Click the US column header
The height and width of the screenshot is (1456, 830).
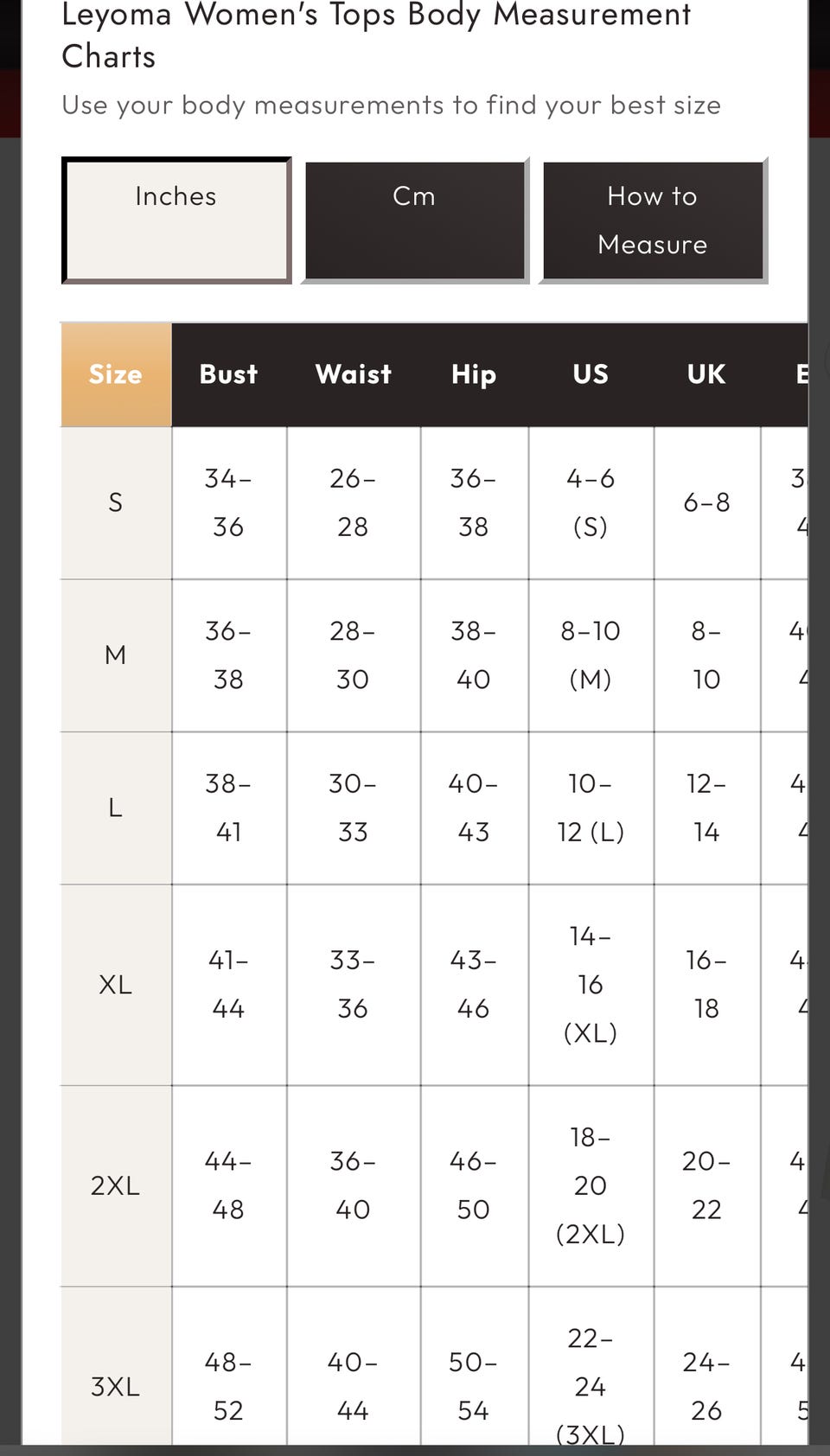(591, 374)
